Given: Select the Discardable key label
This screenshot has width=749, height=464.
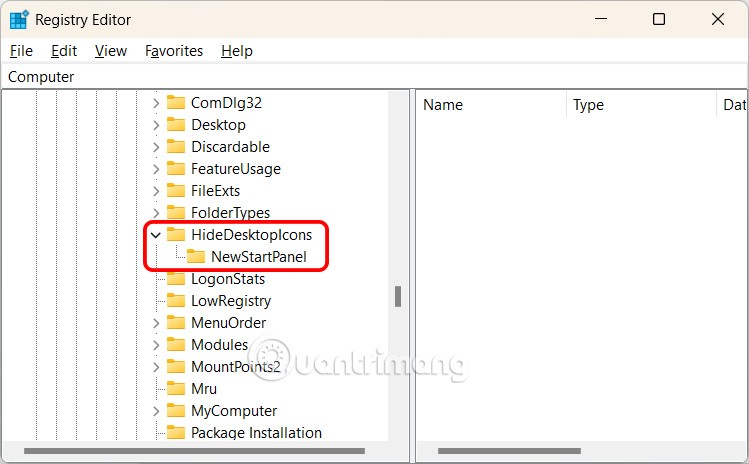Looking at the screenshot, I should (230, 147).
